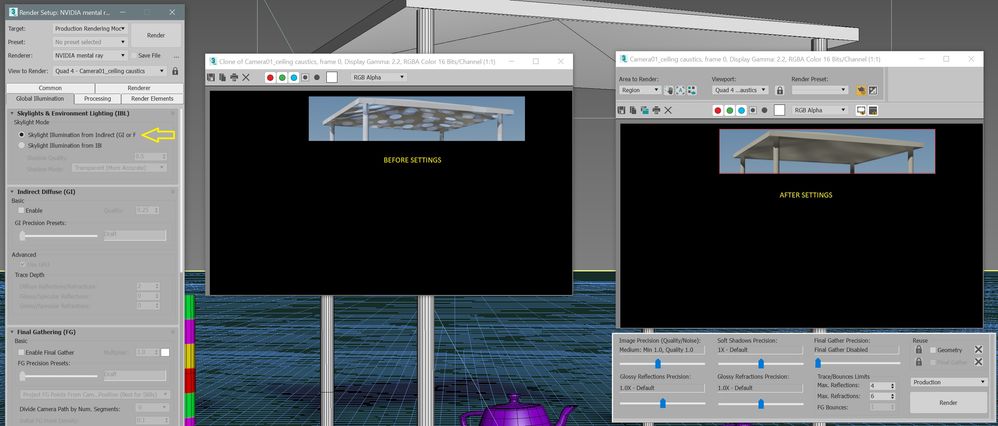Image resolution: width=998 pixels, height=426 pixels.
Task: Enable Reuse Geometry checkbox
Action: point(933,350)
